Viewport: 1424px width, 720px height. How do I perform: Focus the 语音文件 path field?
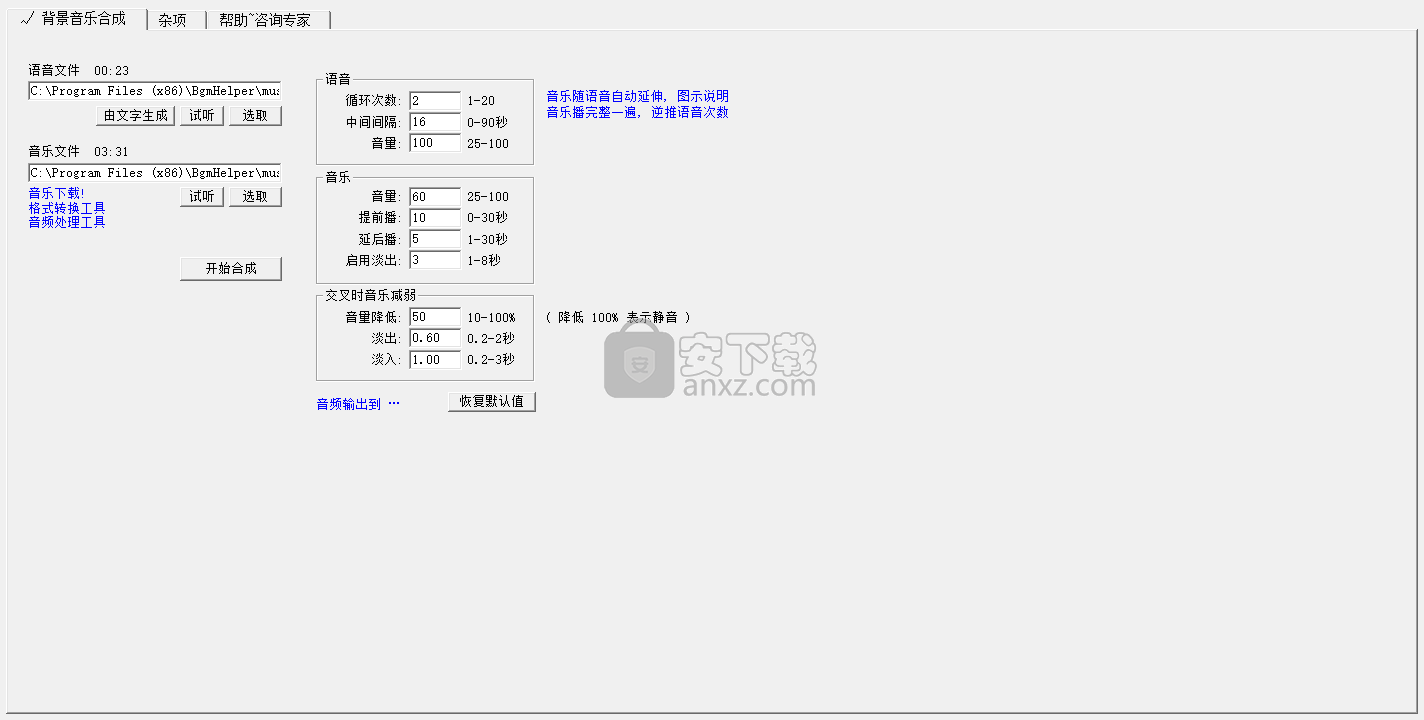point(155,91)
